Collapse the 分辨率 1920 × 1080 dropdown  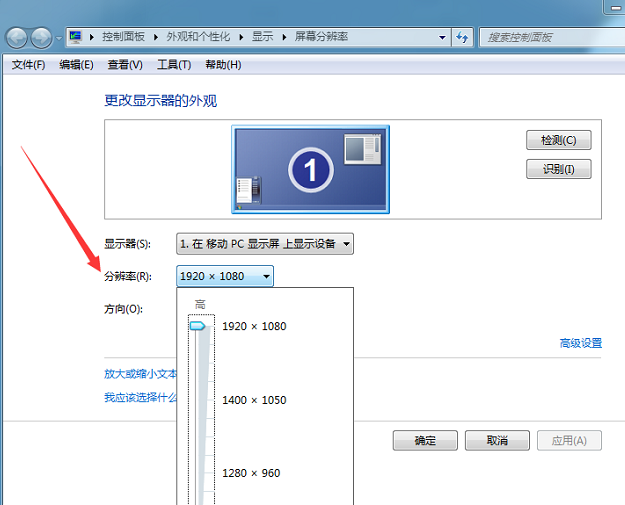point(224,276)
